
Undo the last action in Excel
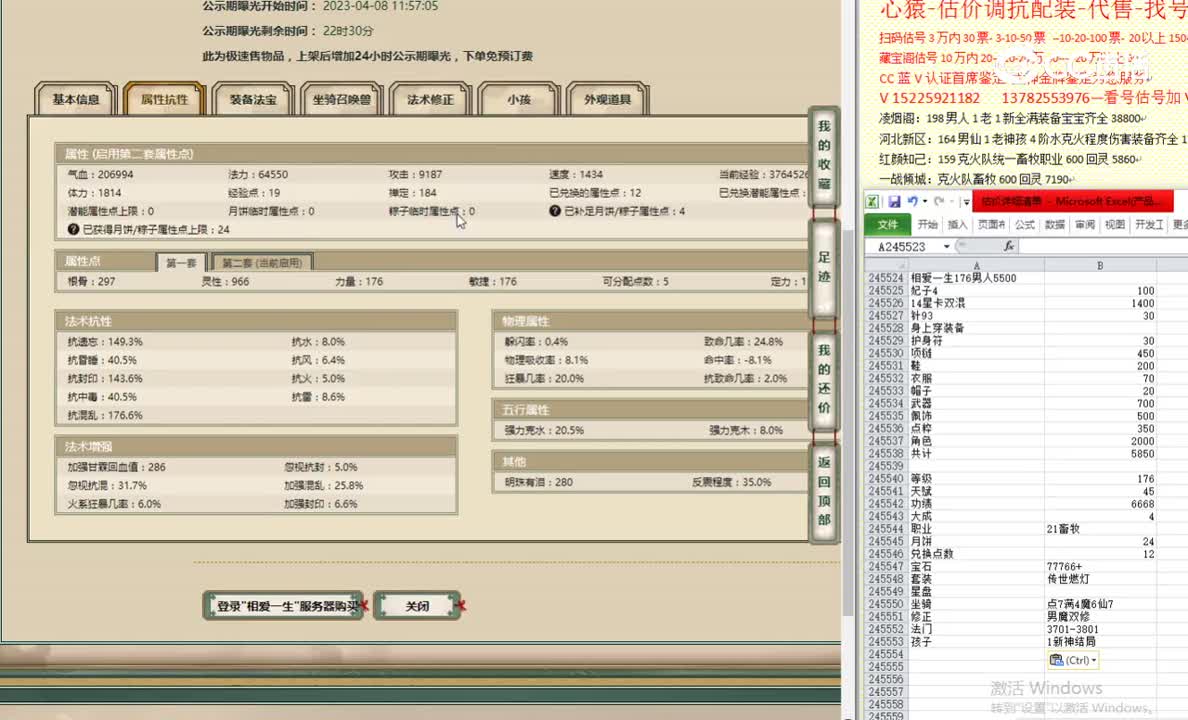(x=912, y=202)
